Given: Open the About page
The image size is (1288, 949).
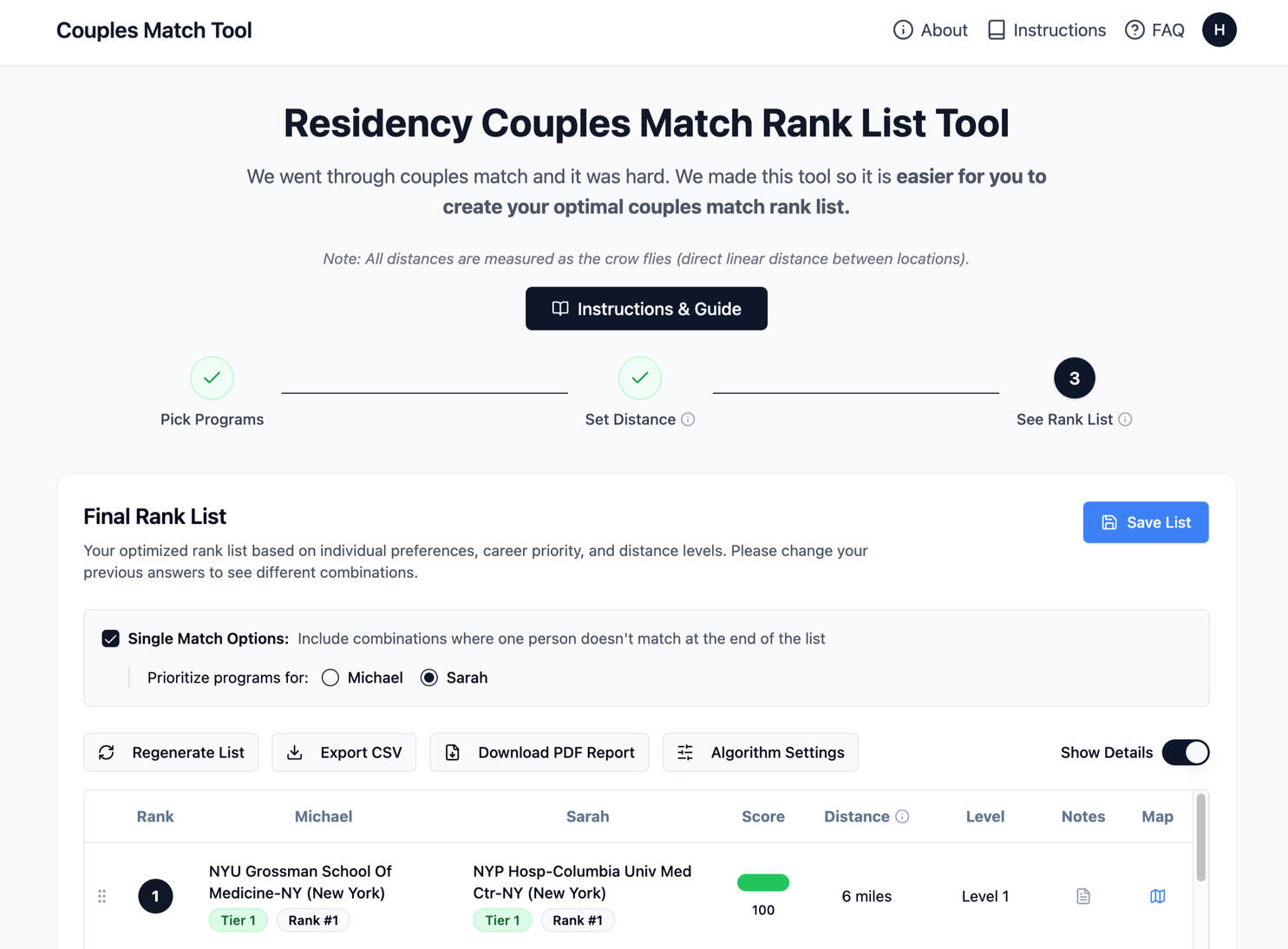Looking at the screenshot, I should [x=931, y=30].
